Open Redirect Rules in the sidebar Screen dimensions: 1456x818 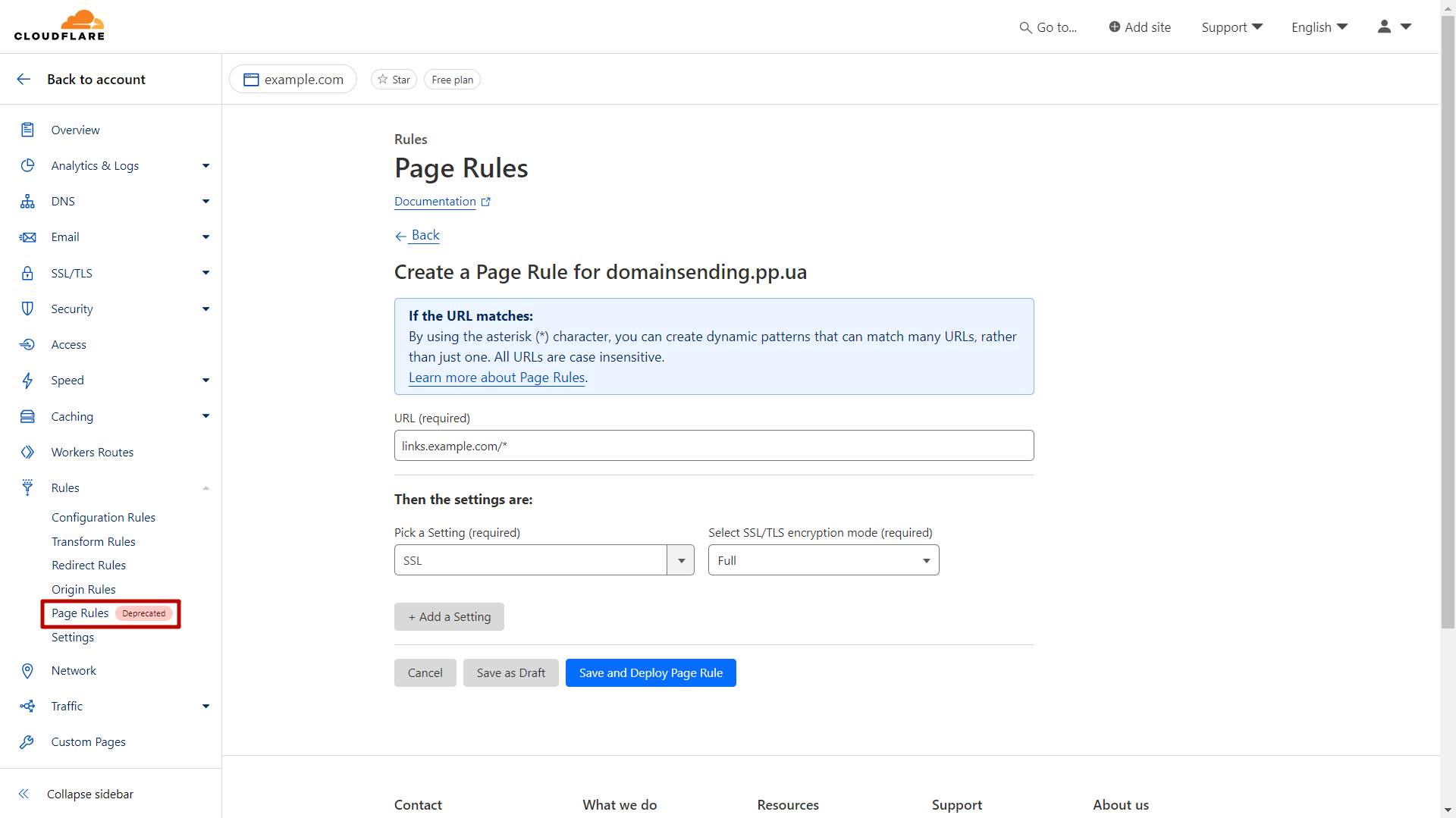[89, 566]
